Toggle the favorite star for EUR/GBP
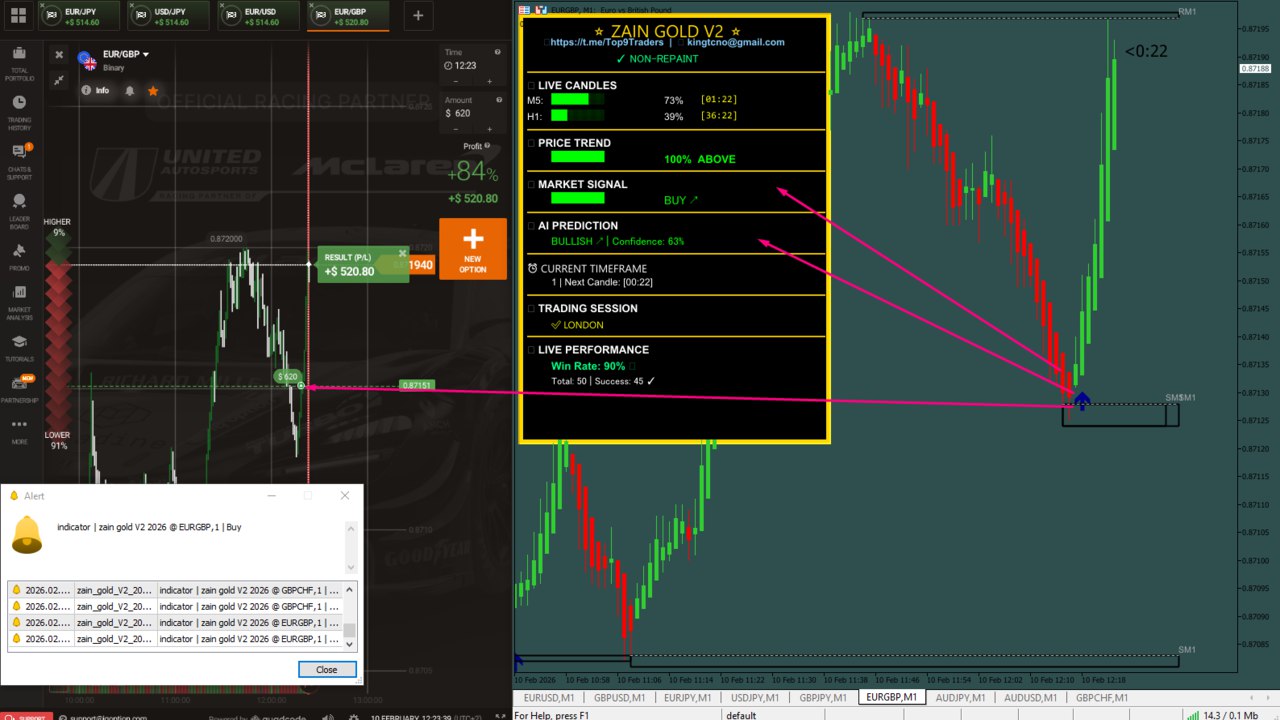Viewport: 1280px width, 720px height. [153, 91]
